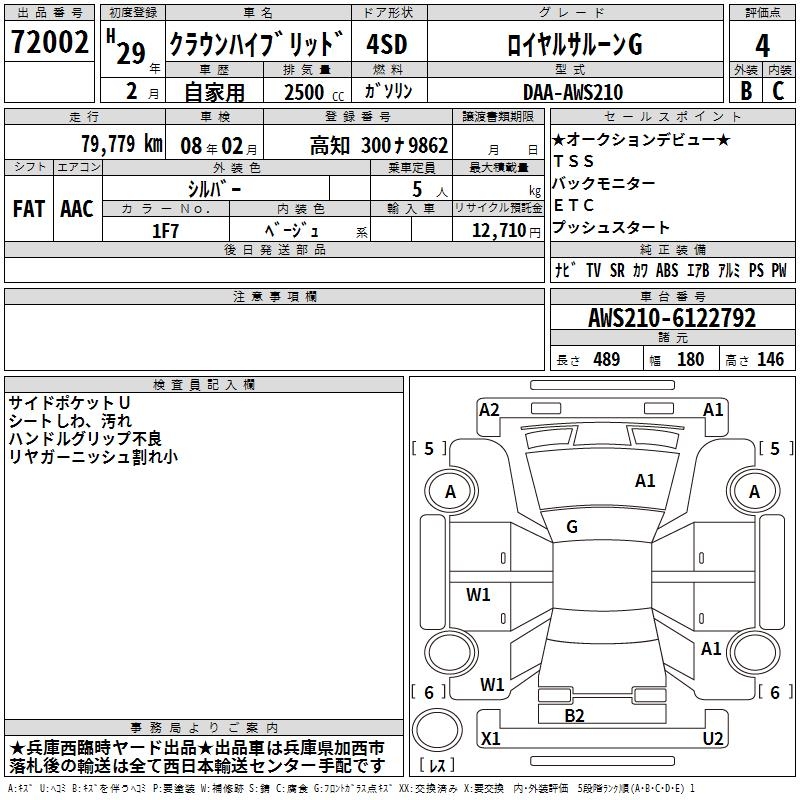Click the プッシュスタート sales point line
The image size is (800, 800).
click(611, 228)
